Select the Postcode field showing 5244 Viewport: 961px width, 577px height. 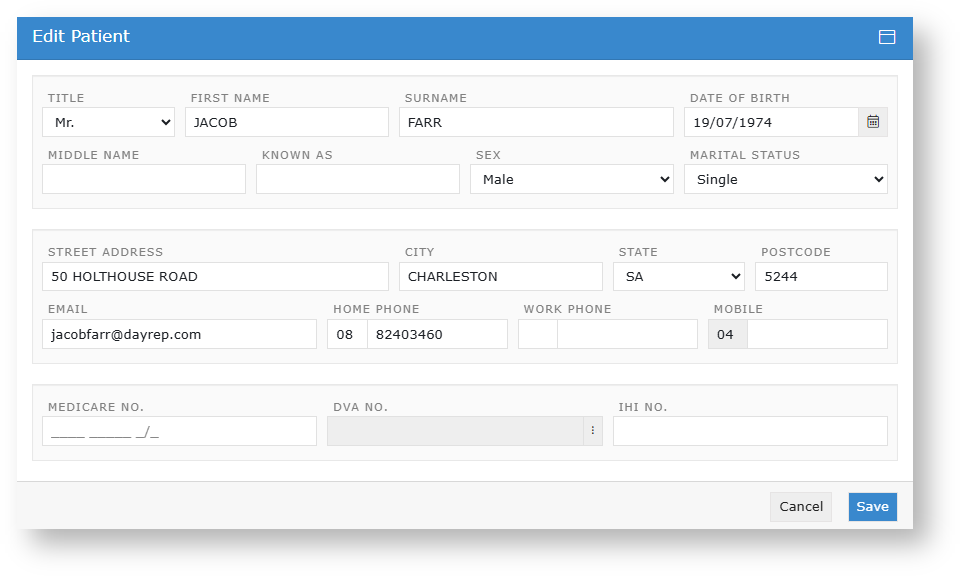pos(821,276)
